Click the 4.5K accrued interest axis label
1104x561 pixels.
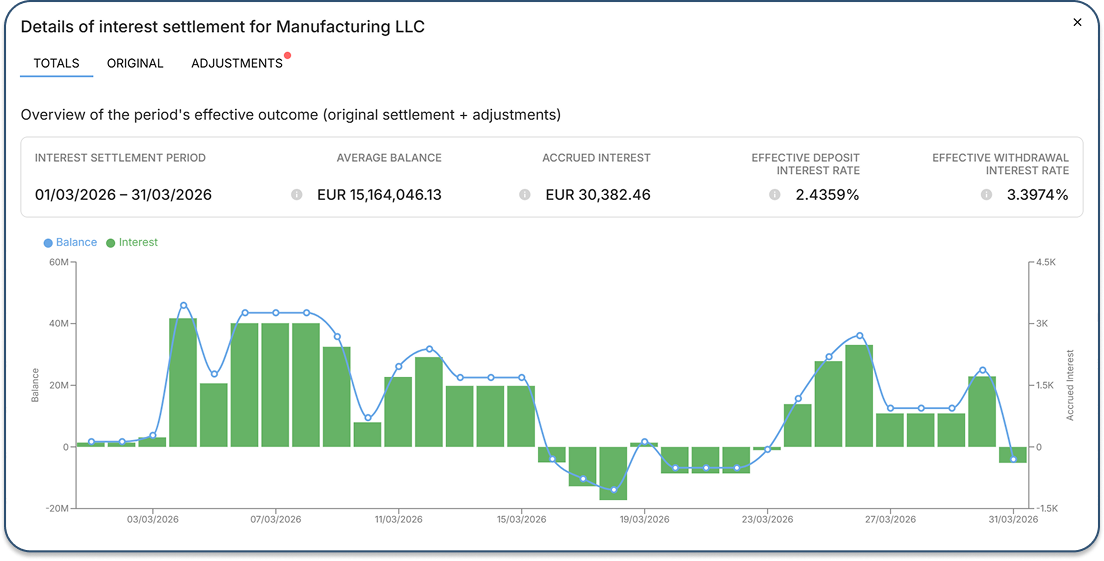pos(1046,262)
